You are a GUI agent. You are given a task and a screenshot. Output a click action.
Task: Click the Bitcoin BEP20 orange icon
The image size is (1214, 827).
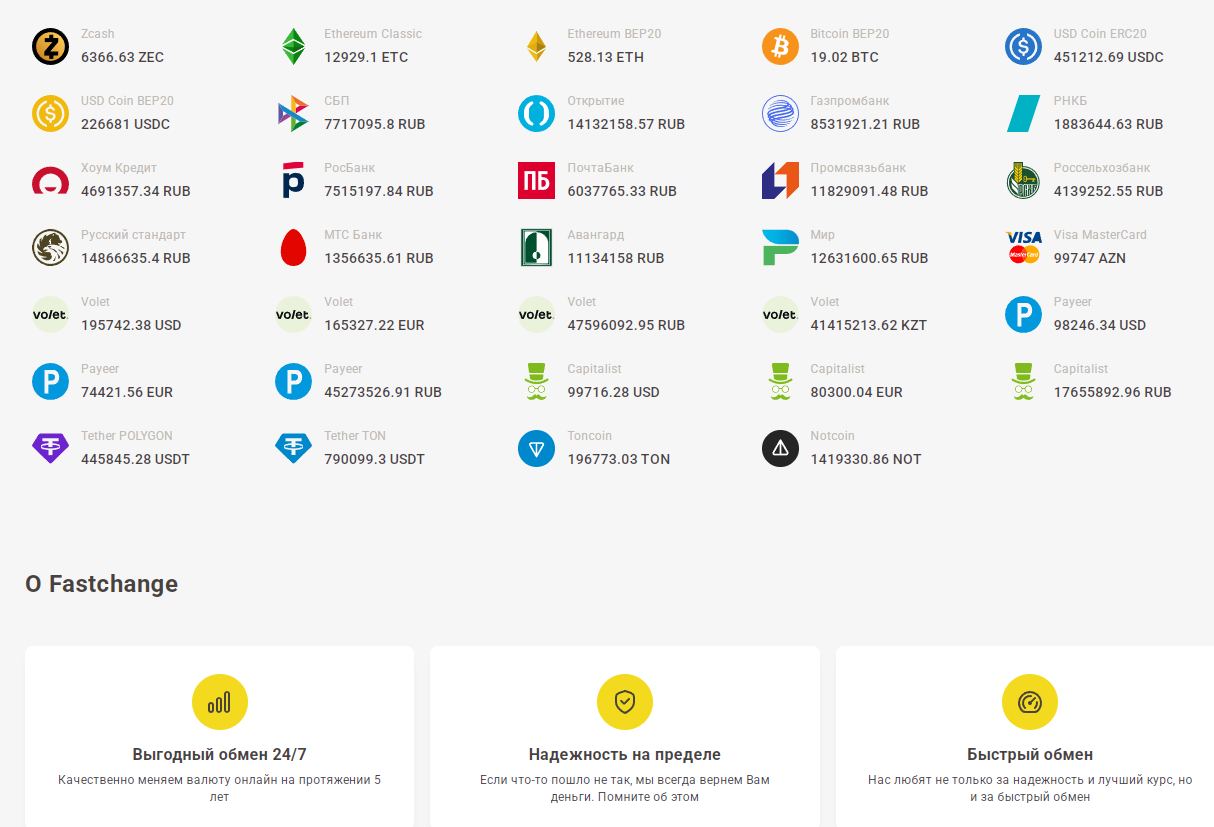click(780, 46)
